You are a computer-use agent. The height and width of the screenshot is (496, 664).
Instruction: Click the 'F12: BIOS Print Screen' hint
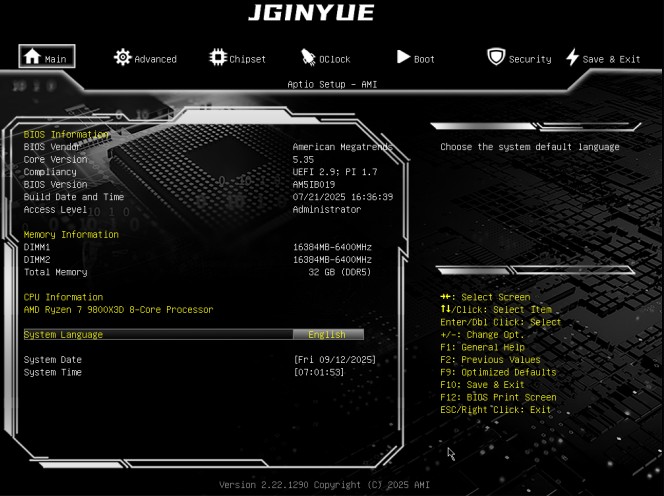click(498, 397)
